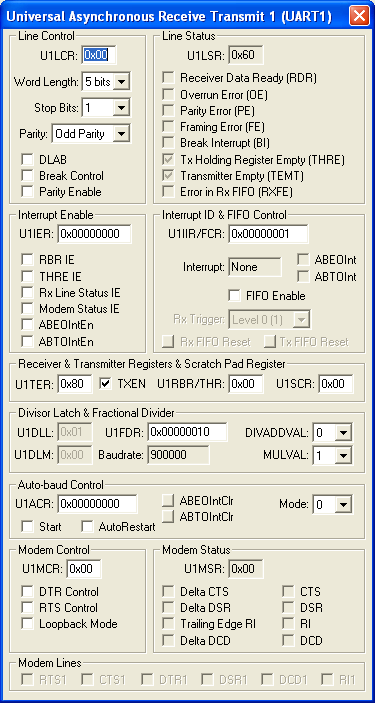Enable Loopback Mode checkbox
The height and width of the screenshot is (703, 375).
(28, 624)
